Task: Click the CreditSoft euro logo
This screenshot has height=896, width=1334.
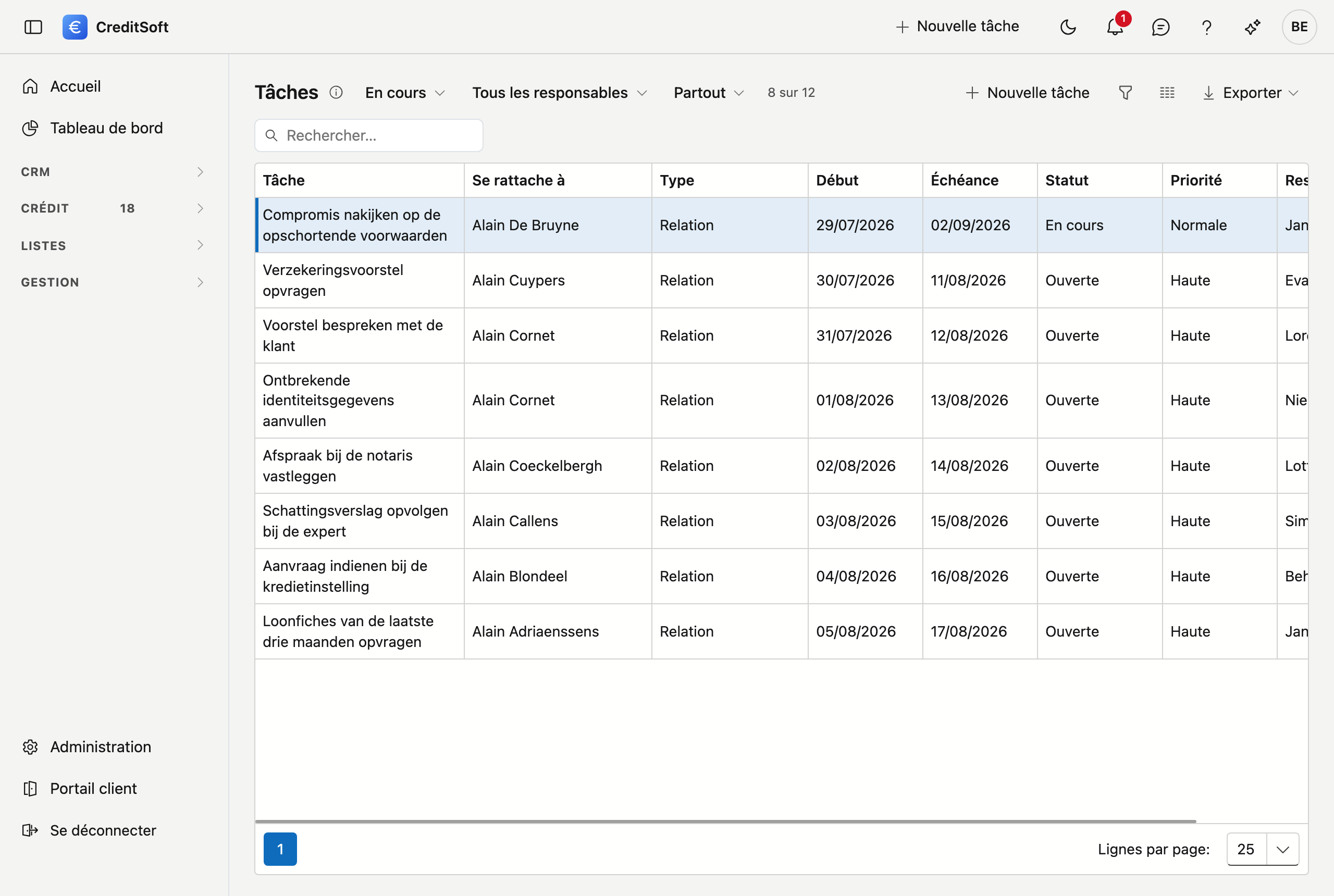Action: (x=75, y=27)
